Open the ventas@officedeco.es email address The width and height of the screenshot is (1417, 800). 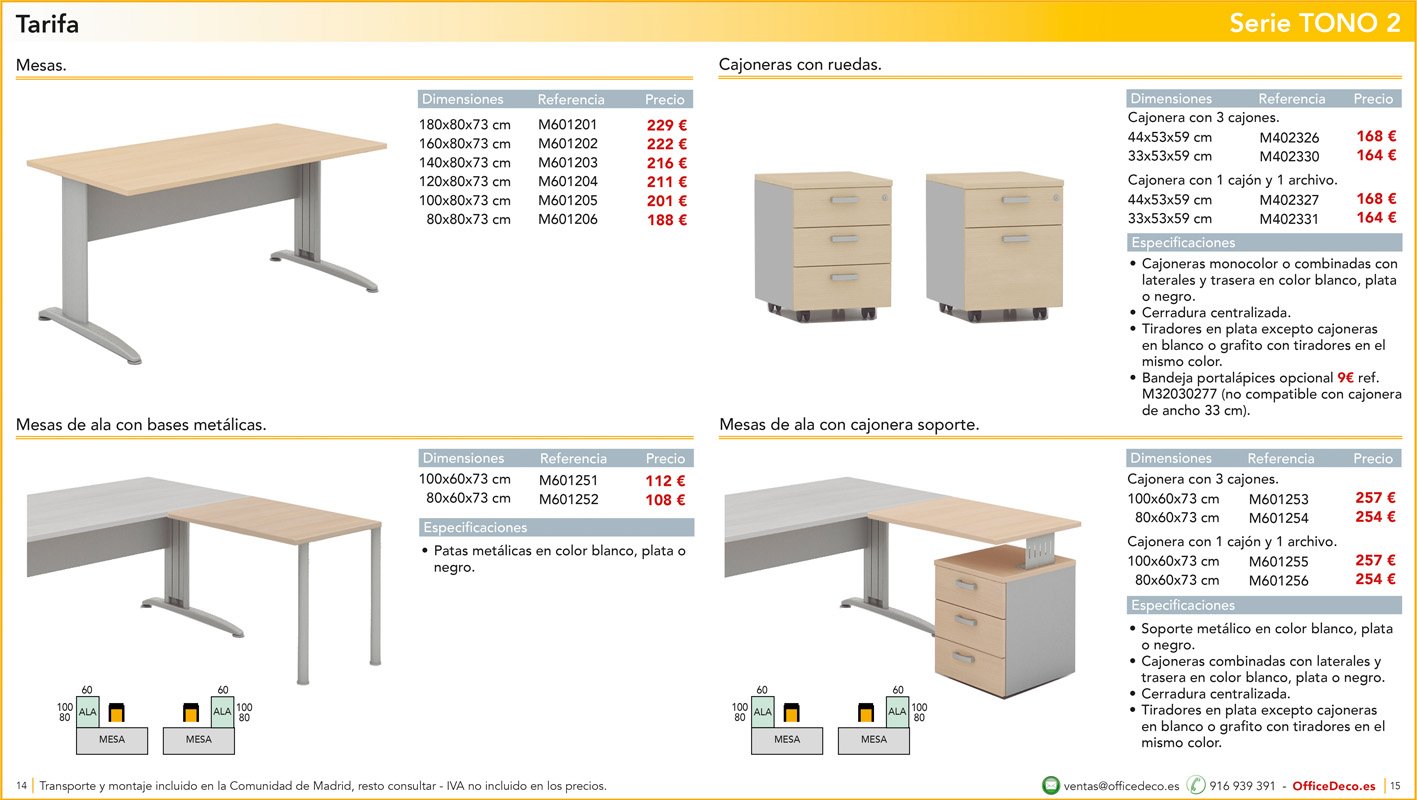click(x=1122, y=786)
